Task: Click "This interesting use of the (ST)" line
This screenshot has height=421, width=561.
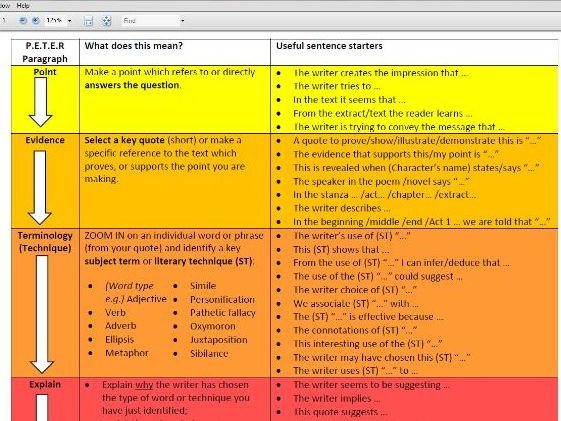Action: (x=367, y=344)
